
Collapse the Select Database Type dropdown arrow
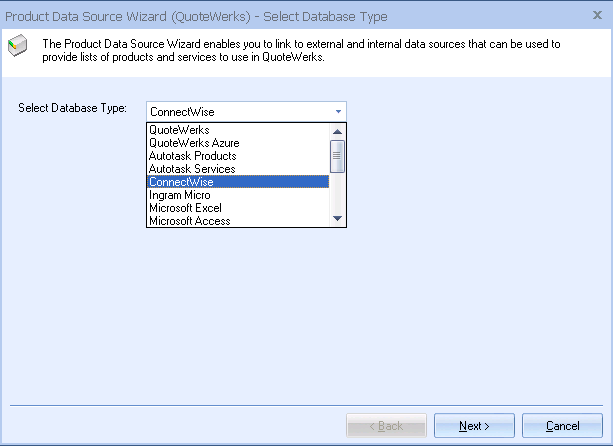[x=338, y=111]
